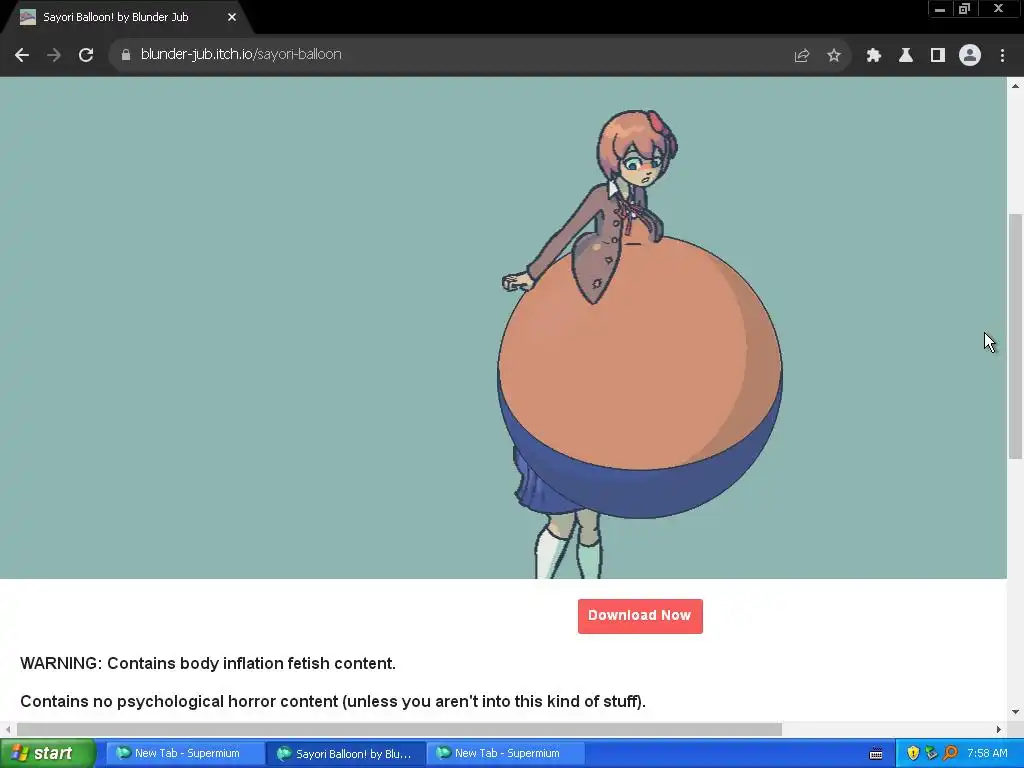1024x768 pixels.
Task: Minimize the browser window
Action: [940, 9]
